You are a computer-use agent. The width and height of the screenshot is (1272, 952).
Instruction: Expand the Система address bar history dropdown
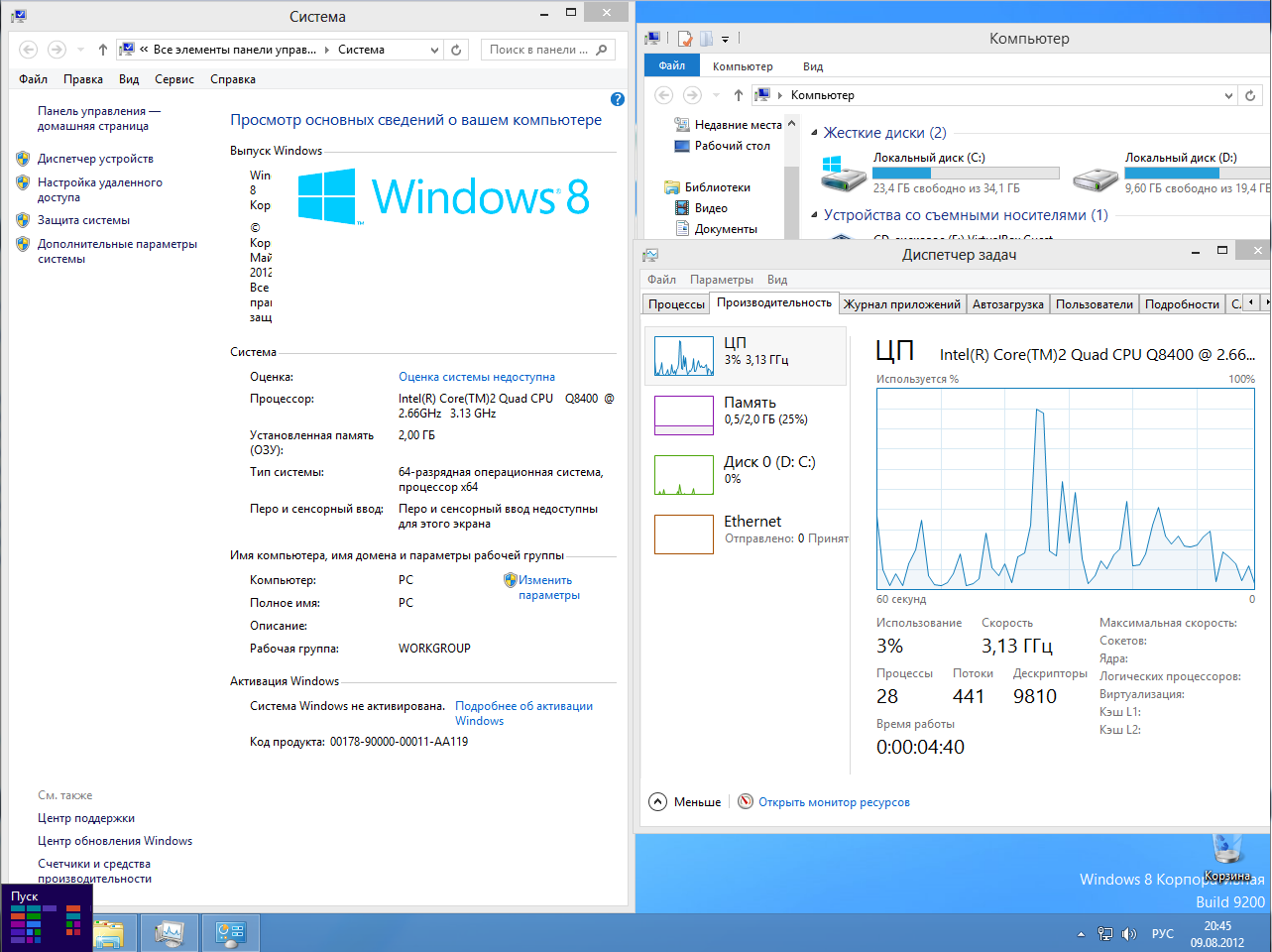[x=435, y=50]
